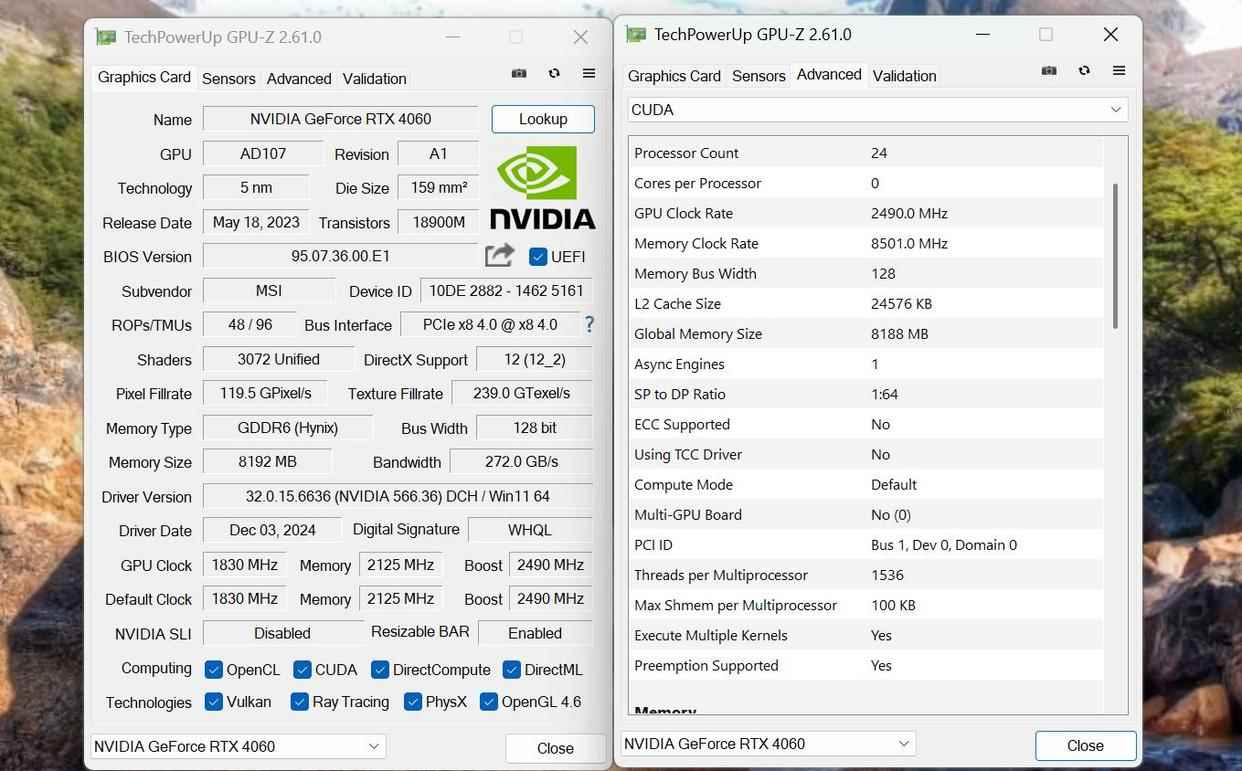Click the refresh icon in left GPU-Z window
Image resolution: width=1242 pixels, height=771 pixels.
(554, 74)
